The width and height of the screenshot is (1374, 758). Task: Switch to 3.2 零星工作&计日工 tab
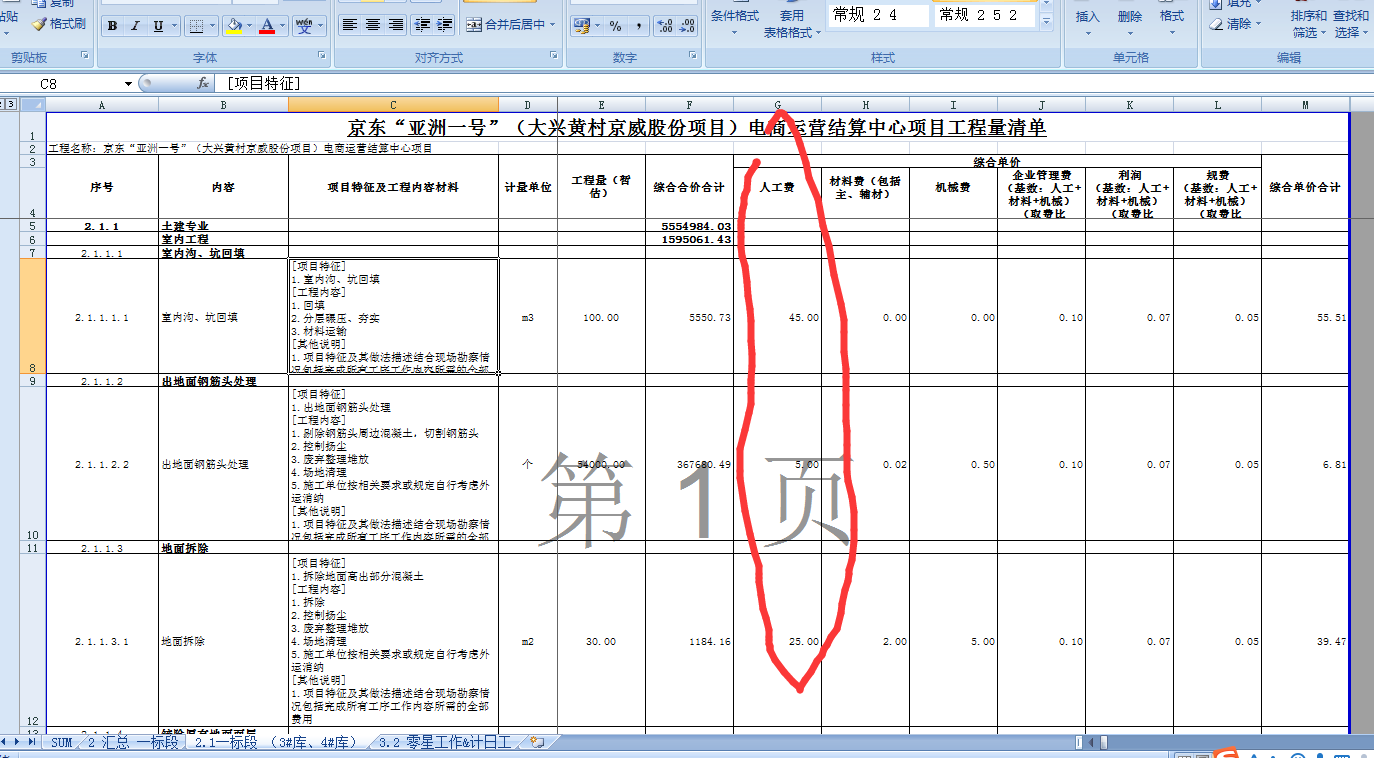click(x=445, y=743)
